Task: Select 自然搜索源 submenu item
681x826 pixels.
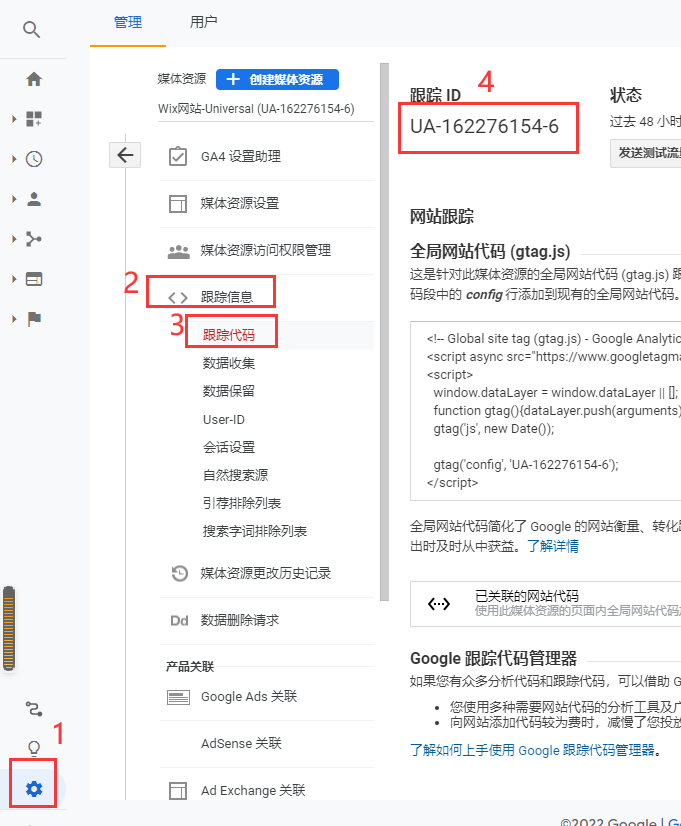Action: tap(235, 475)
